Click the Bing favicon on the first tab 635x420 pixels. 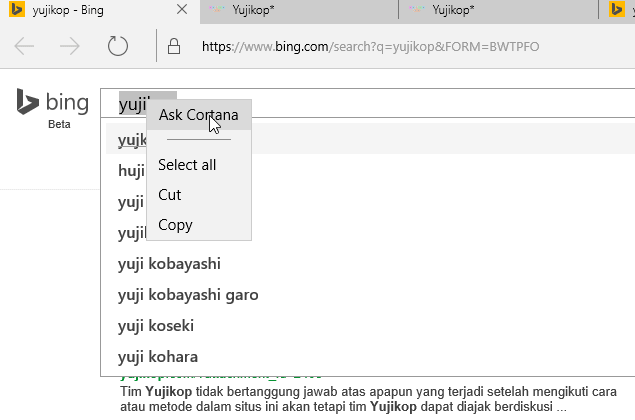tap(16, 9)
